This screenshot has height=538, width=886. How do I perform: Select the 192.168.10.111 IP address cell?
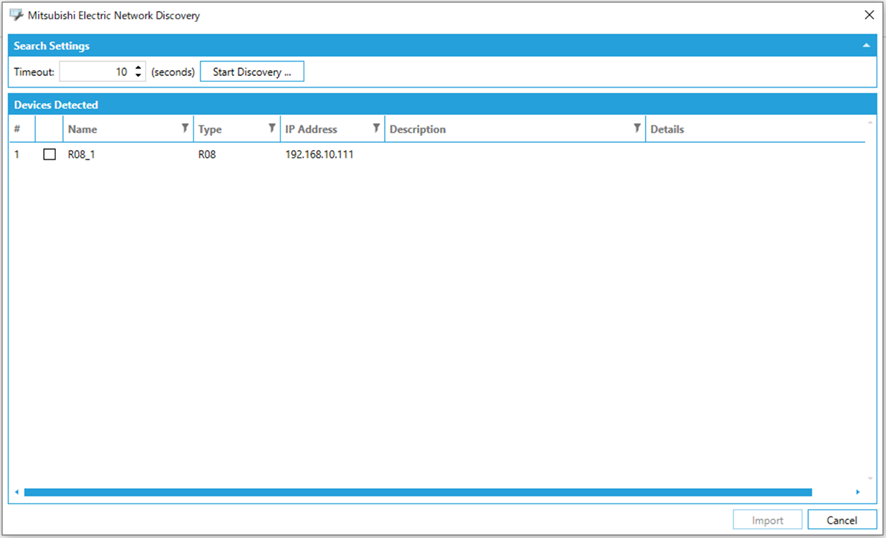(x=319, y=155)
